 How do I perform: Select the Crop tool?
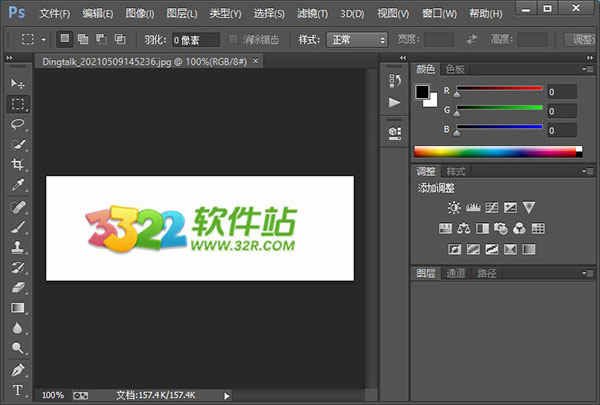pos(17,165)
